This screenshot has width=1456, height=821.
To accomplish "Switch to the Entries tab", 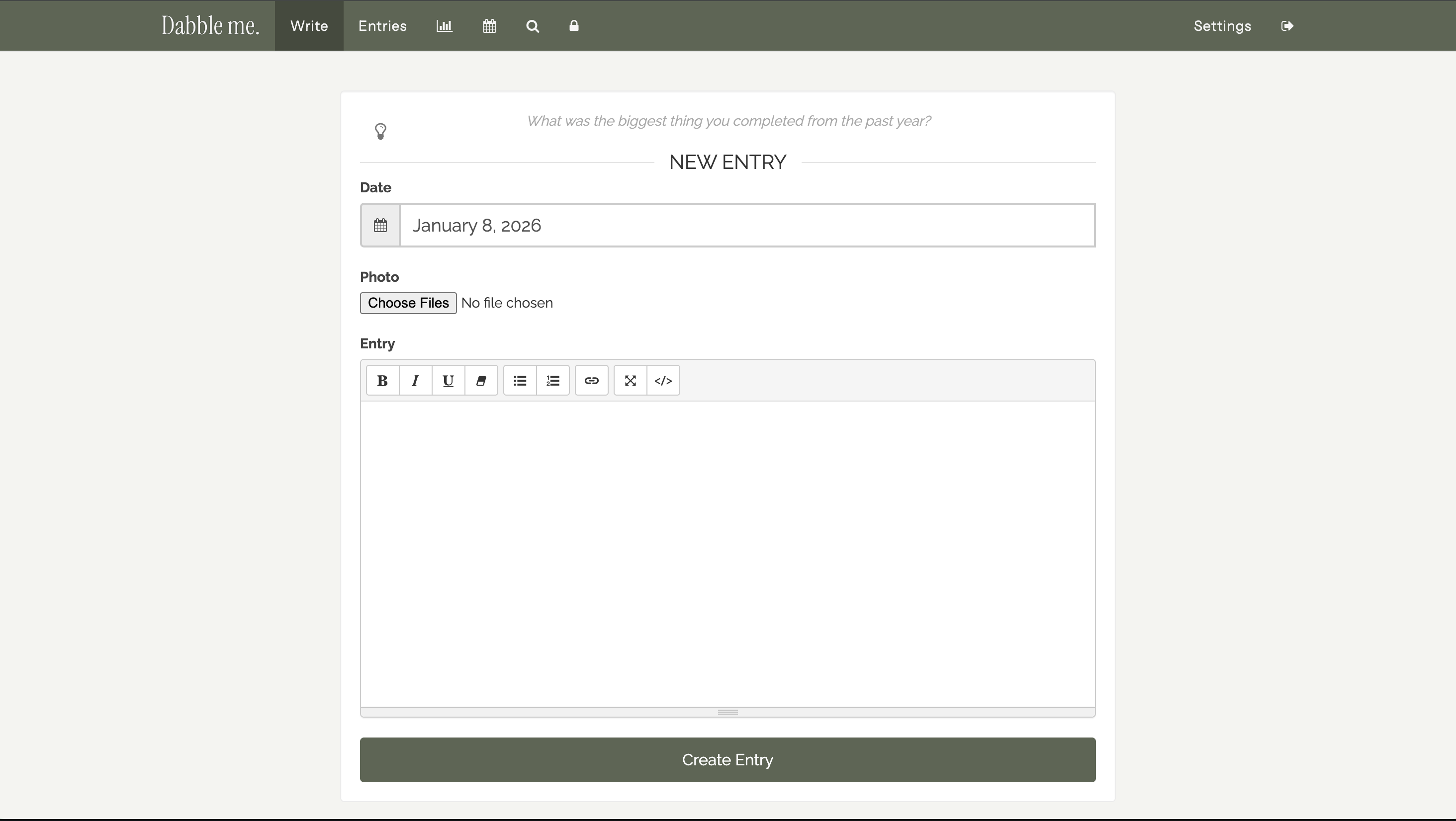I will click(x=382, y=26).
